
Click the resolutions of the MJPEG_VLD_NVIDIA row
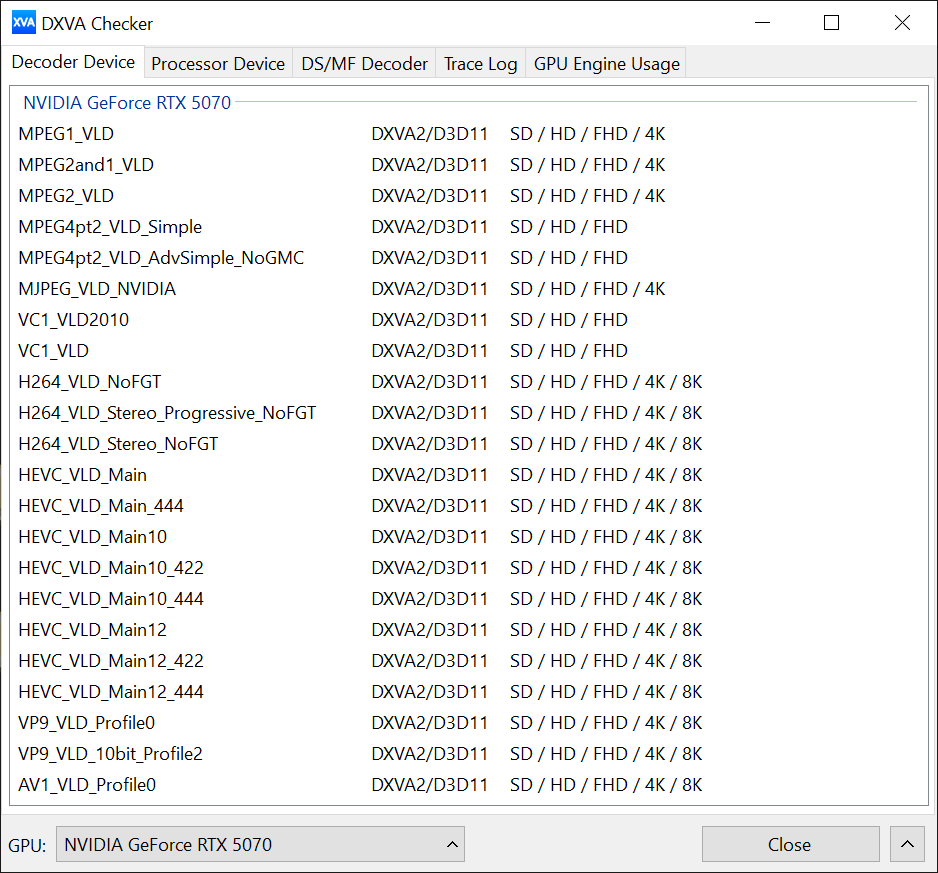pos(587,290)
